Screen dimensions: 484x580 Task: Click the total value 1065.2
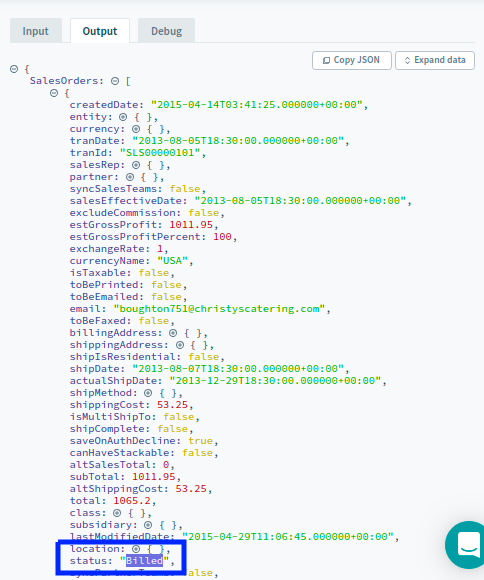click(132, 501)
